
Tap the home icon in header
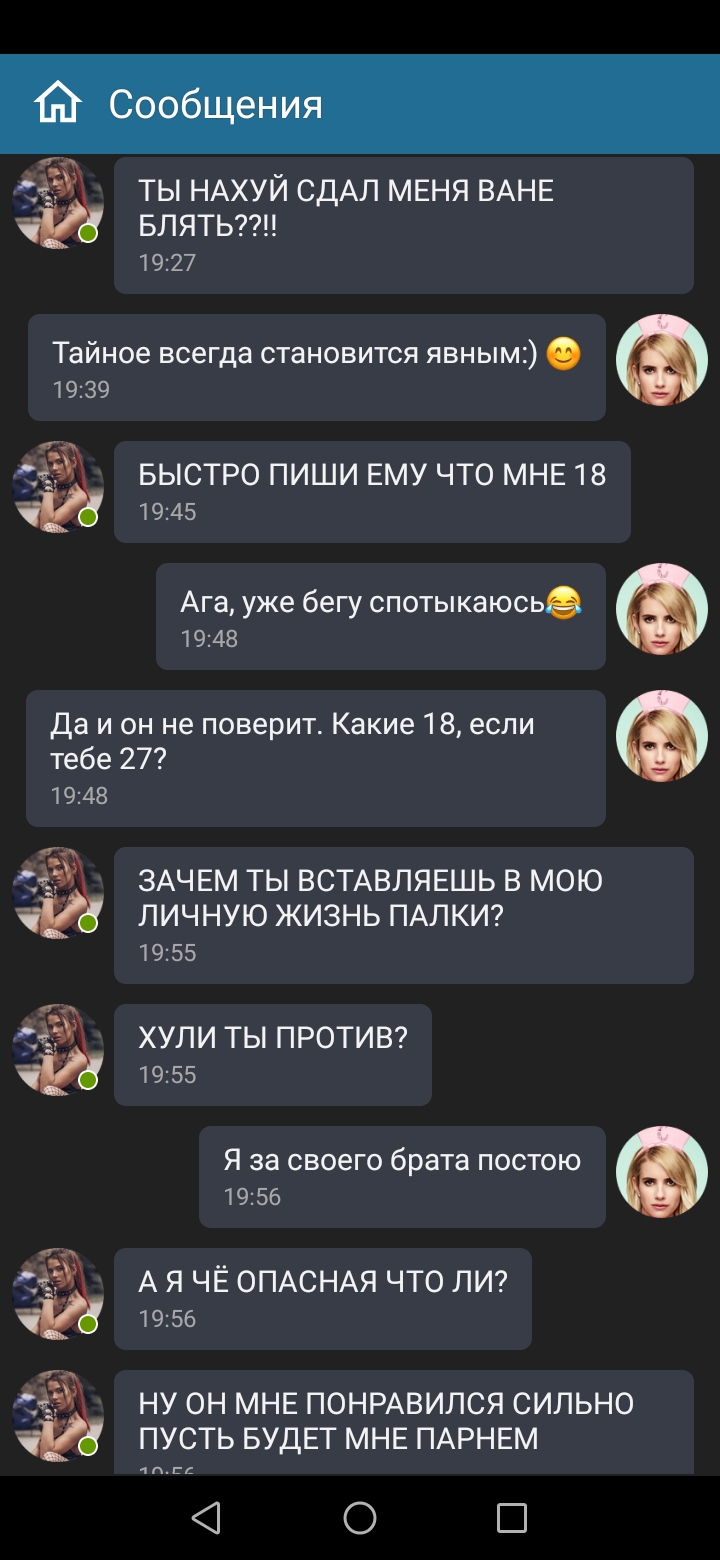coord(57,103)
